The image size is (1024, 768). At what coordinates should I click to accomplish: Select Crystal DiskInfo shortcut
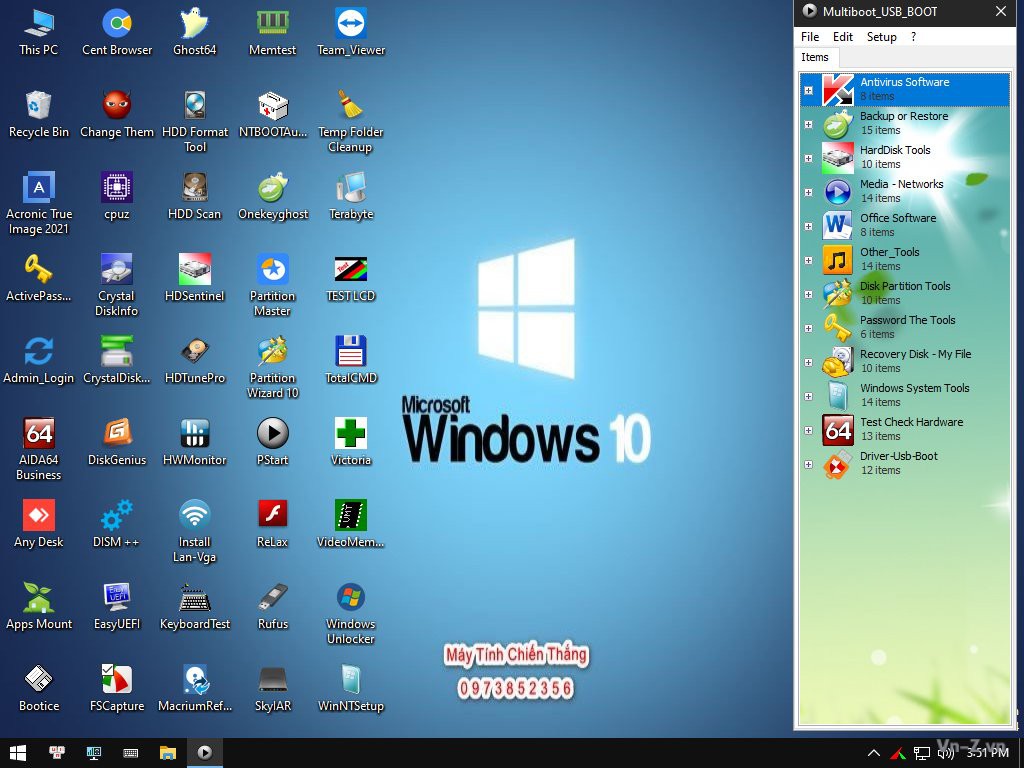(x=117, y=285)
